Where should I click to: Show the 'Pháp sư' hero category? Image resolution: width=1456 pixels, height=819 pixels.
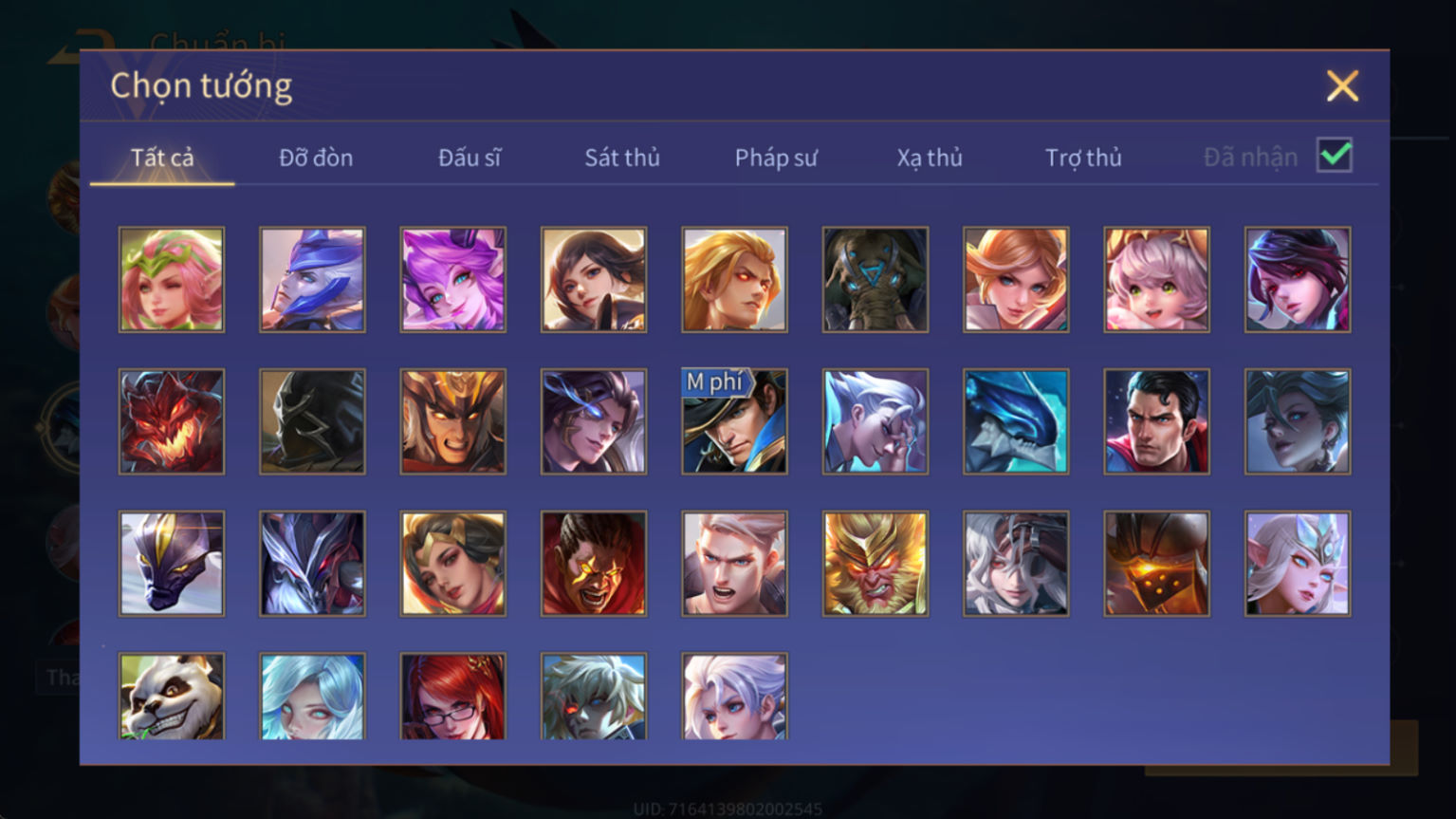[776, 158]
